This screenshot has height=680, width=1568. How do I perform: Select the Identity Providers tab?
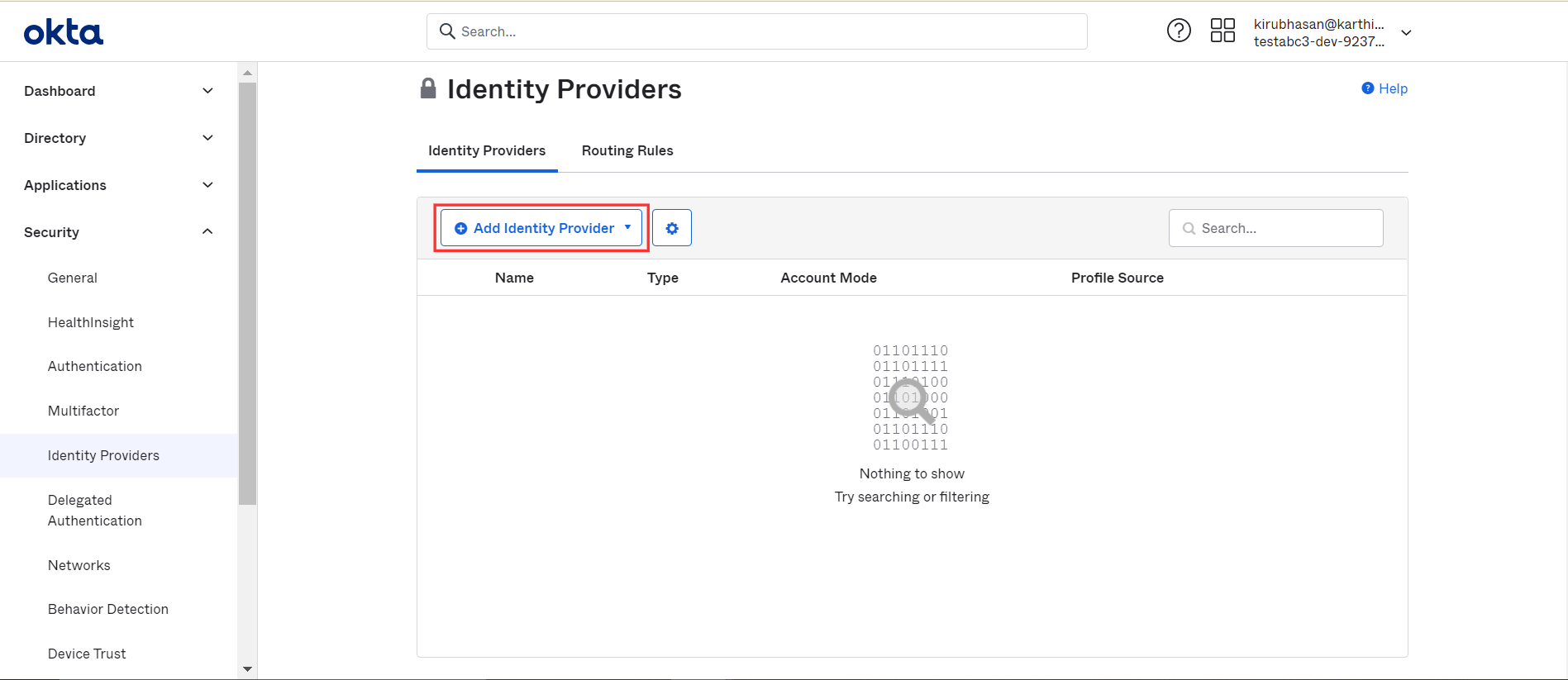pos(487,150)
